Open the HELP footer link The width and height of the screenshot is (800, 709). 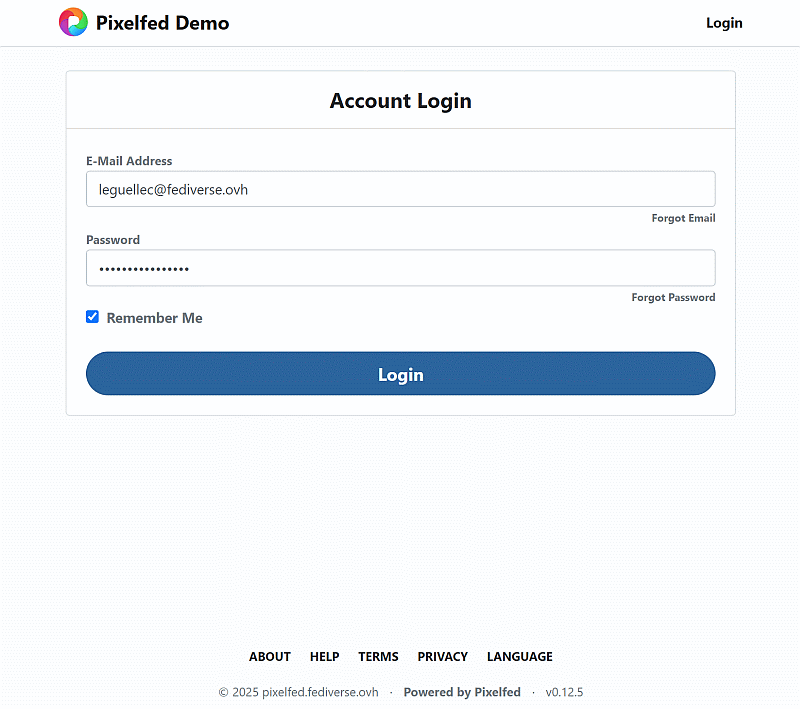tap(324, 657)
